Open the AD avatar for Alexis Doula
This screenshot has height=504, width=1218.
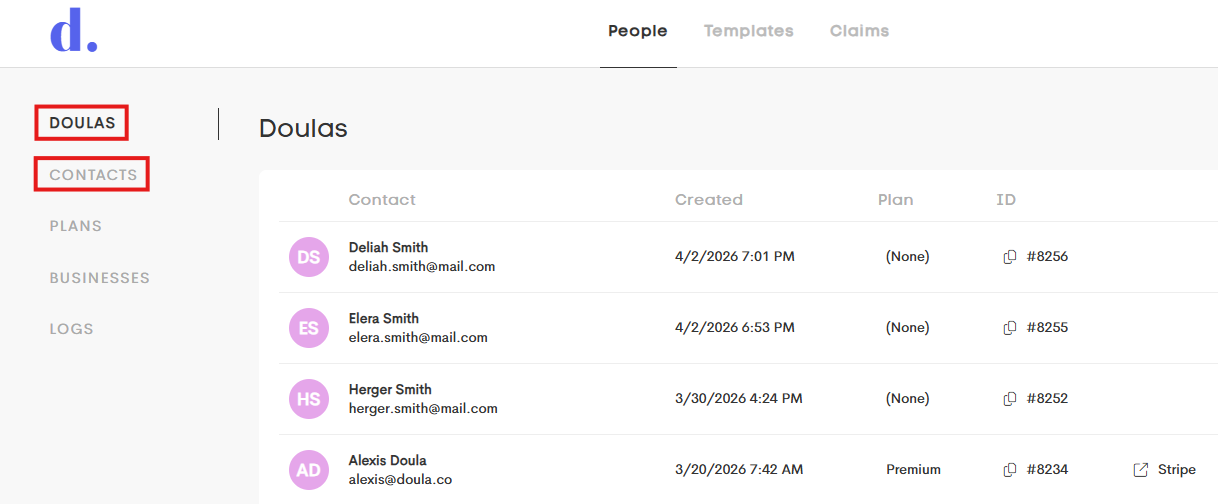[x=309, y=470]
